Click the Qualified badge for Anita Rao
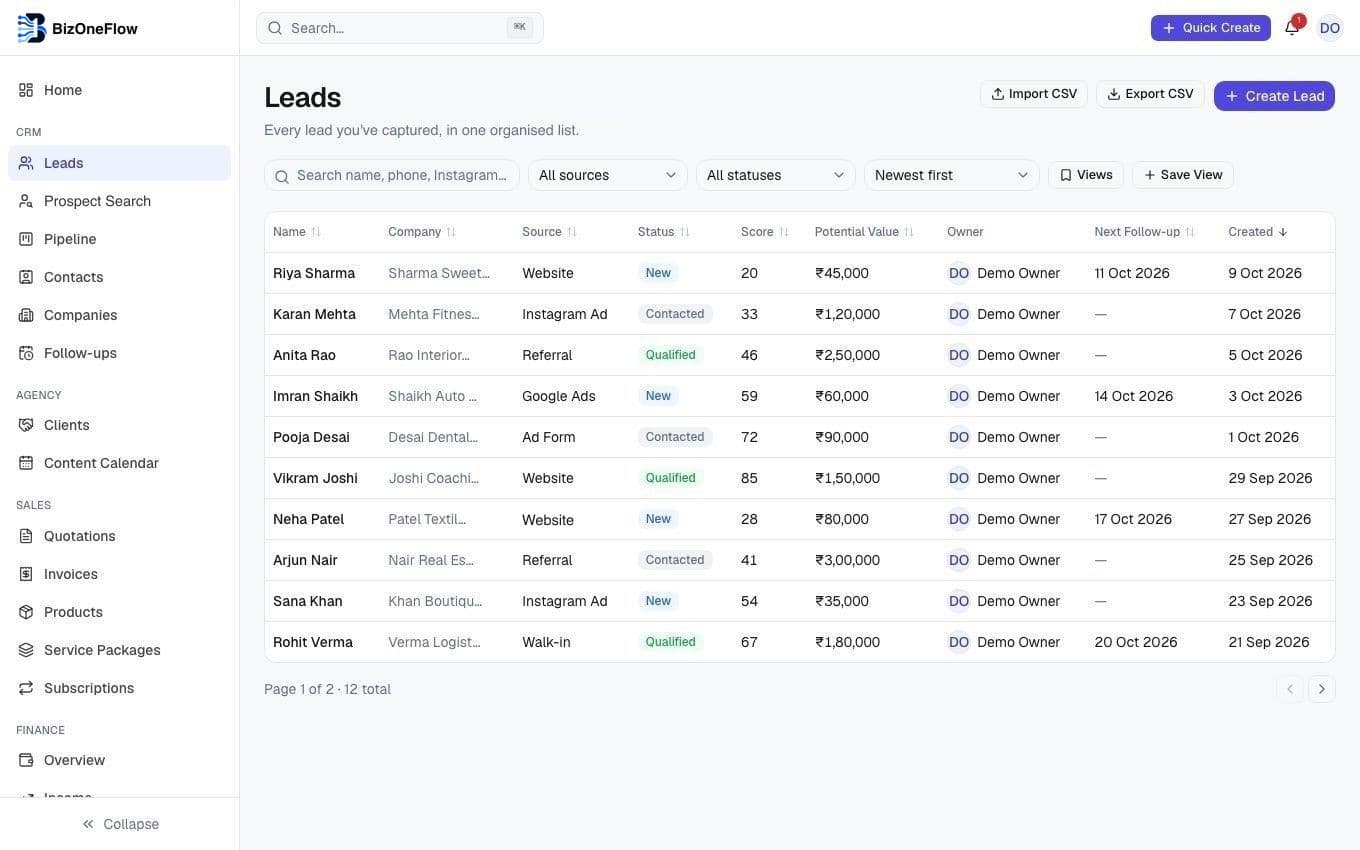The image size is (1360, 850). pyautogui.click(x=670, y=355)
